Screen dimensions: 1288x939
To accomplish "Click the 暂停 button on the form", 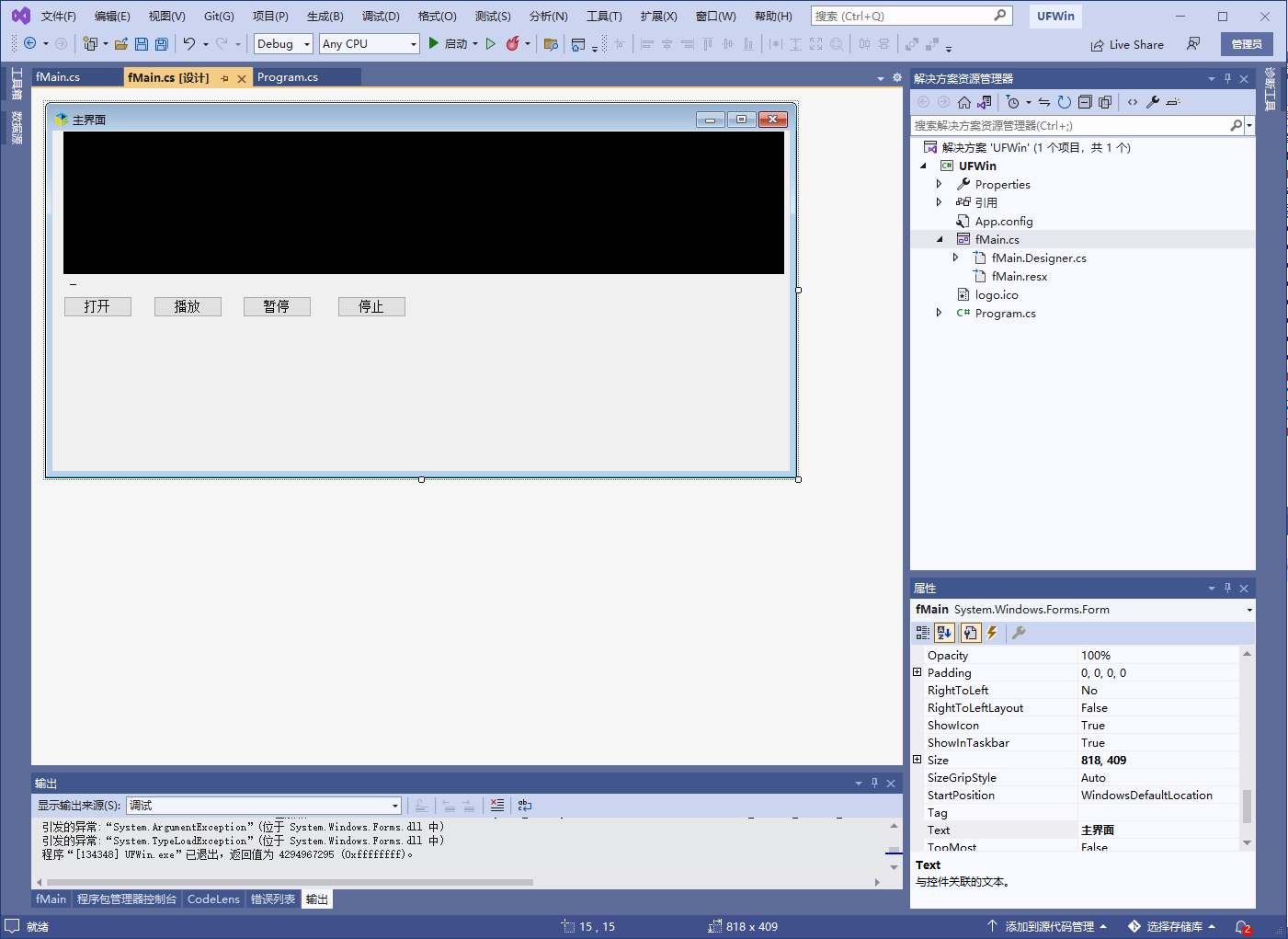I will click(x=277, y=306).
